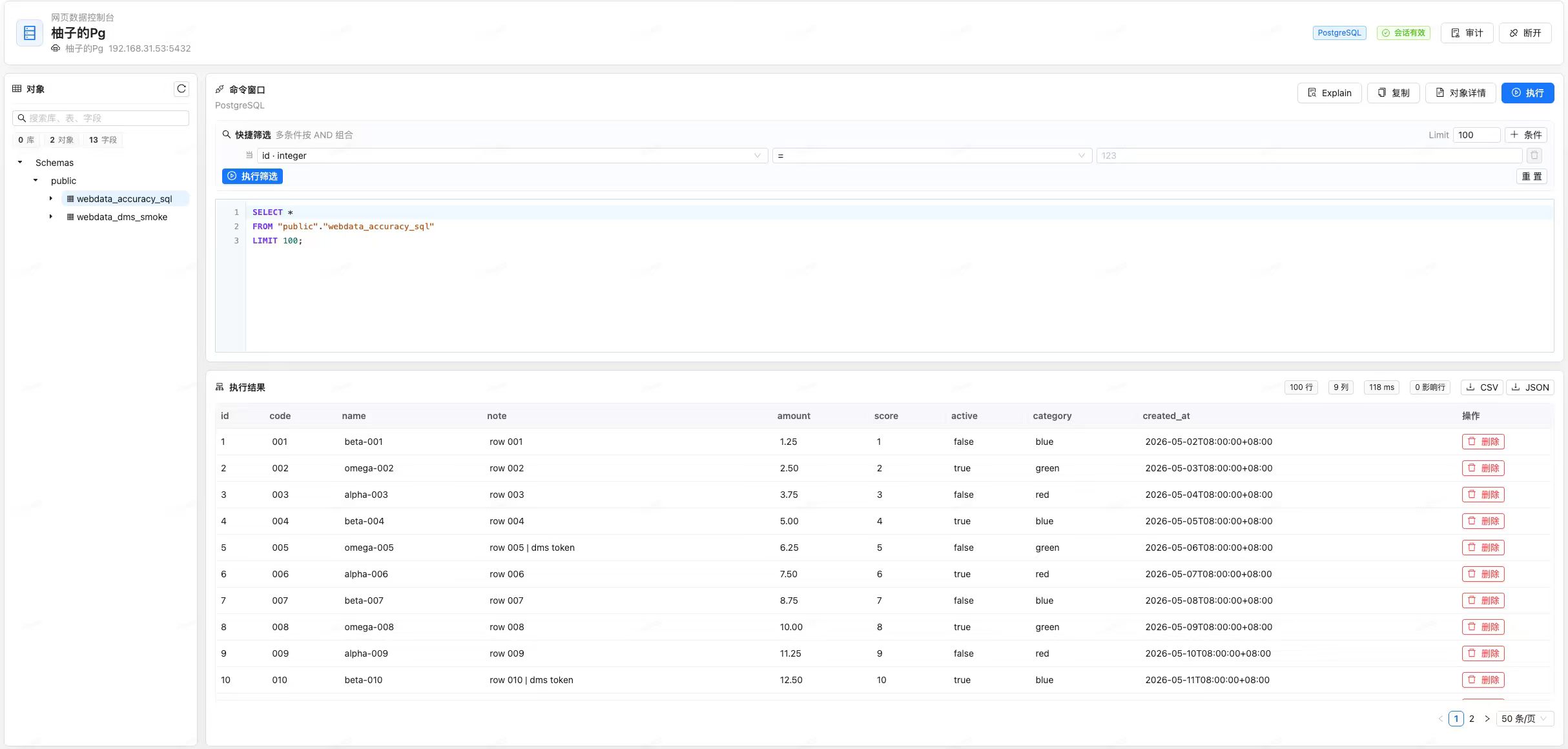
Task: Click the database icon beside 柚子的Pg title
Action: pos(30,33)
